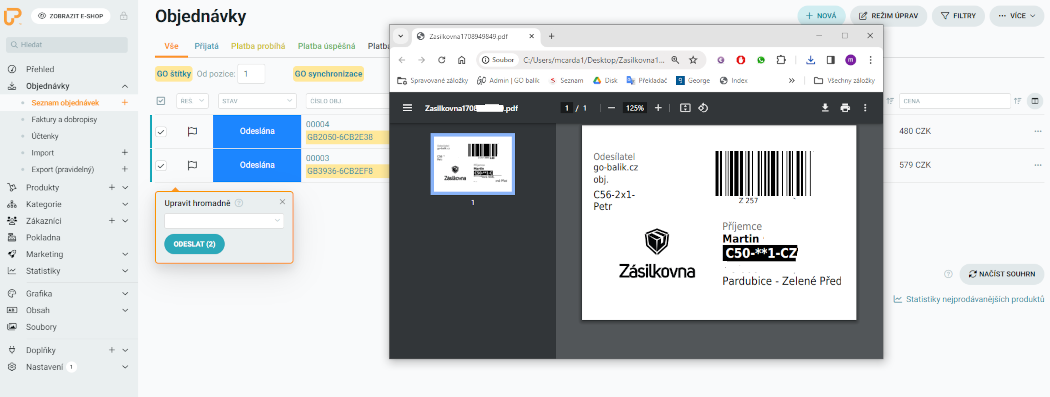Toggle the select-all orders header checkbox

pyautogui.click(x=160, y=100)
